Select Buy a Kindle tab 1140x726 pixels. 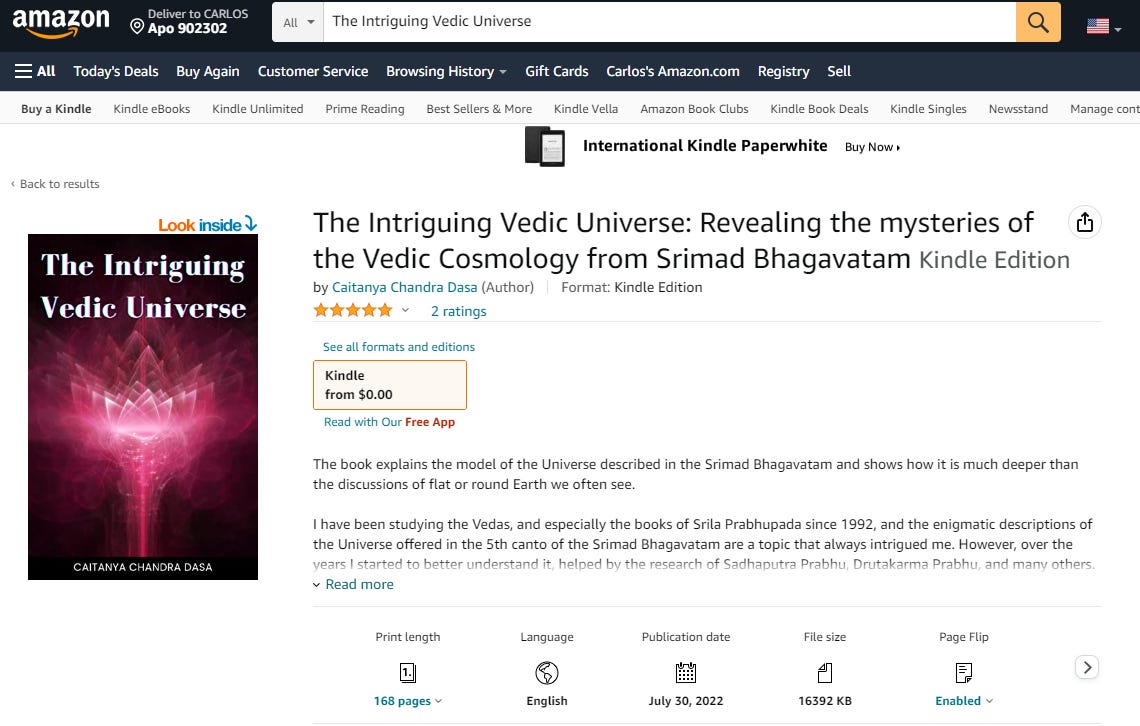click(x=56, y=109)
